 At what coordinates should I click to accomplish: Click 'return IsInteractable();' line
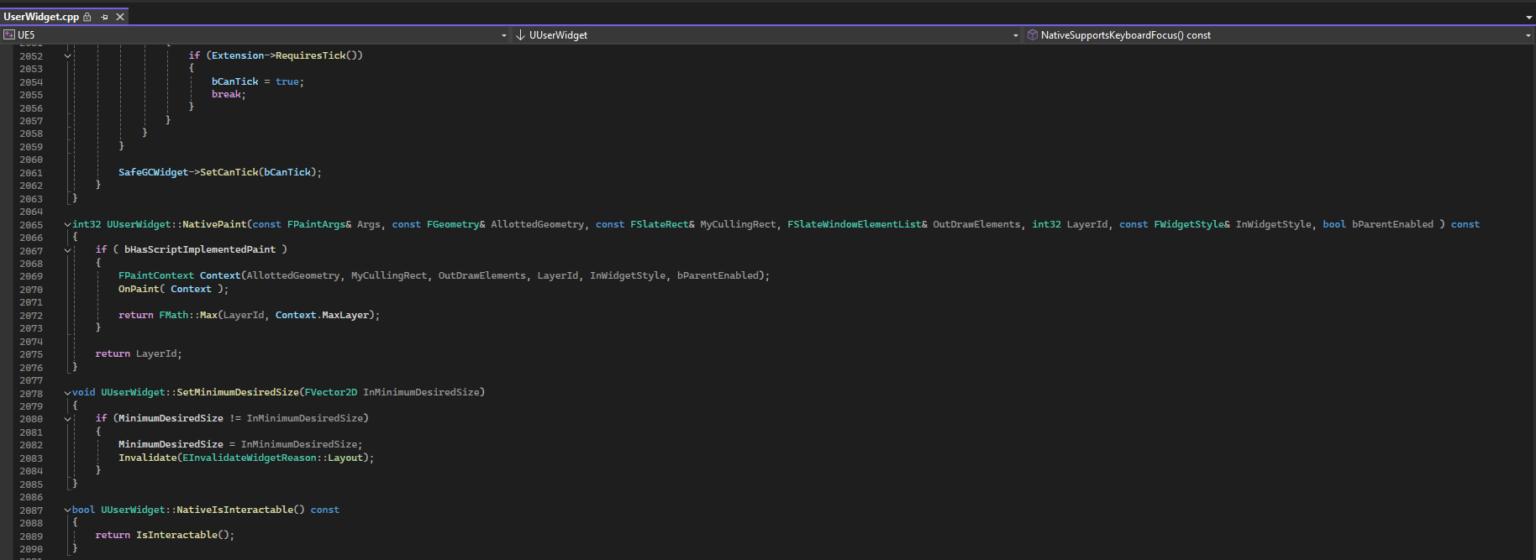(x=165, y=535)
